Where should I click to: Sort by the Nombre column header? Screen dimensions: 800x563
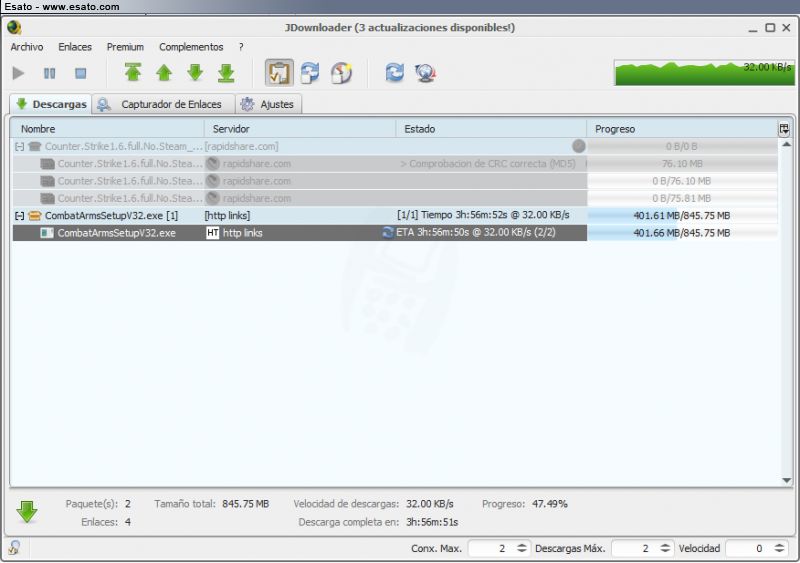(108, 129)
